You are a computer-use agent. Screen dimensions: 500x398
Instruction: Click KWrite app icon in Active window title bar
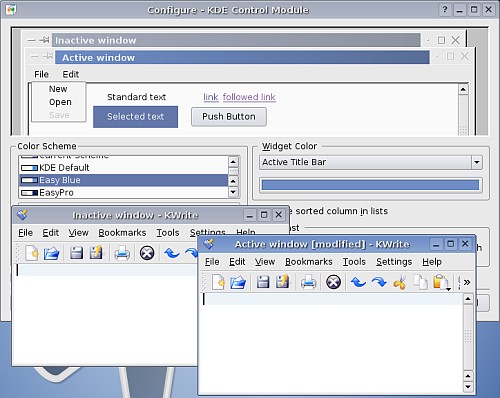pos(209,244)
